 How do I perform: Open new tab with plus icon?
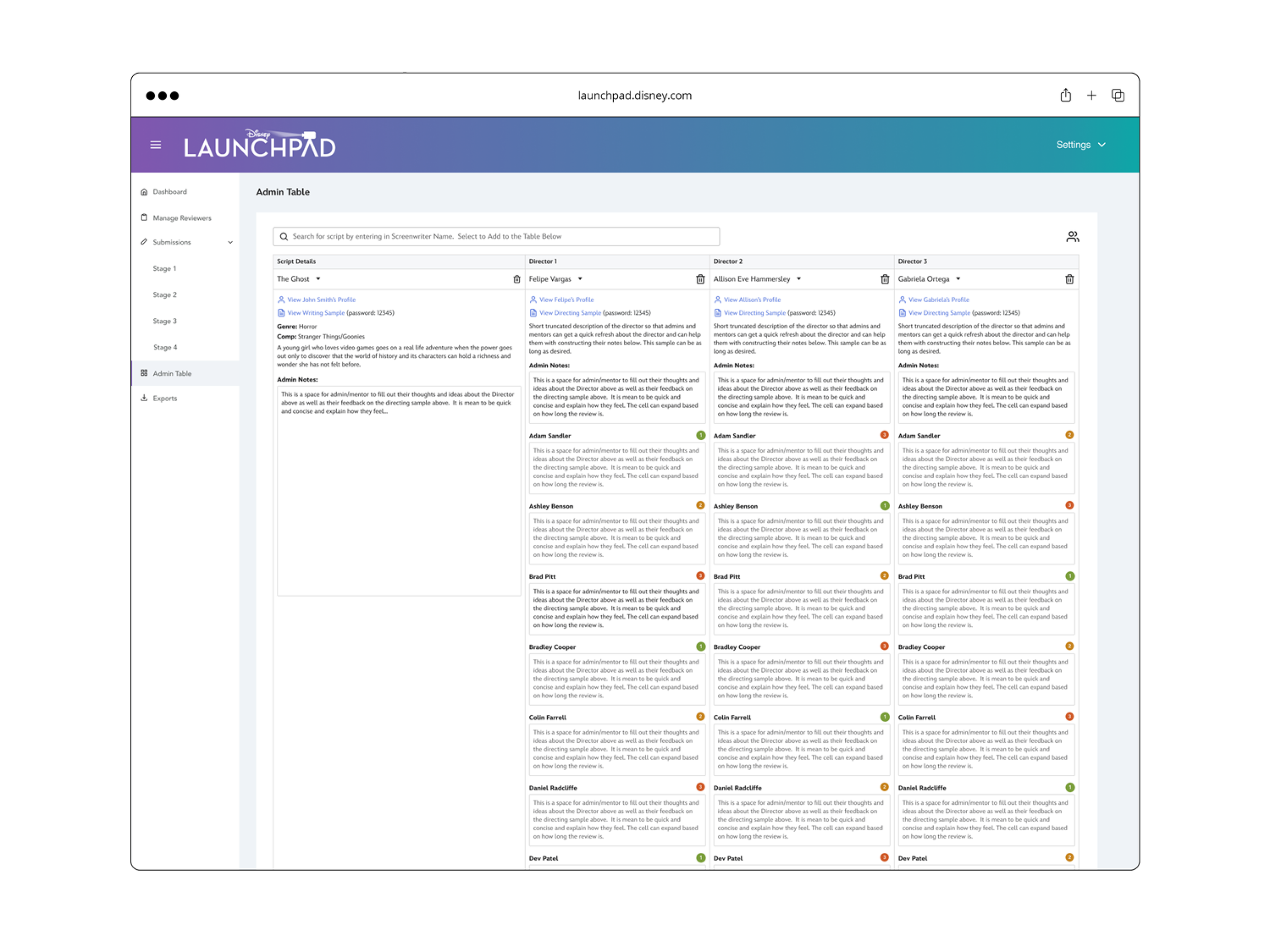[x=1091, y=95]
